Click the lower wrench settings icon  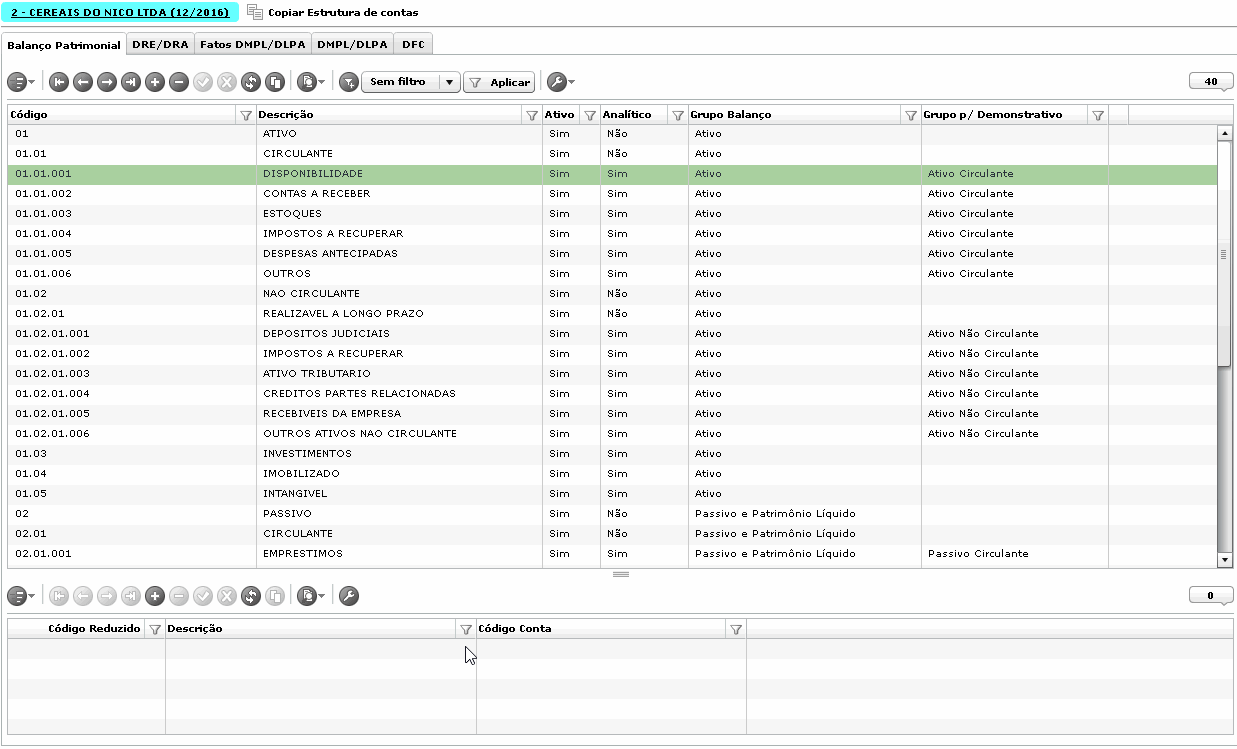point(349,596)
